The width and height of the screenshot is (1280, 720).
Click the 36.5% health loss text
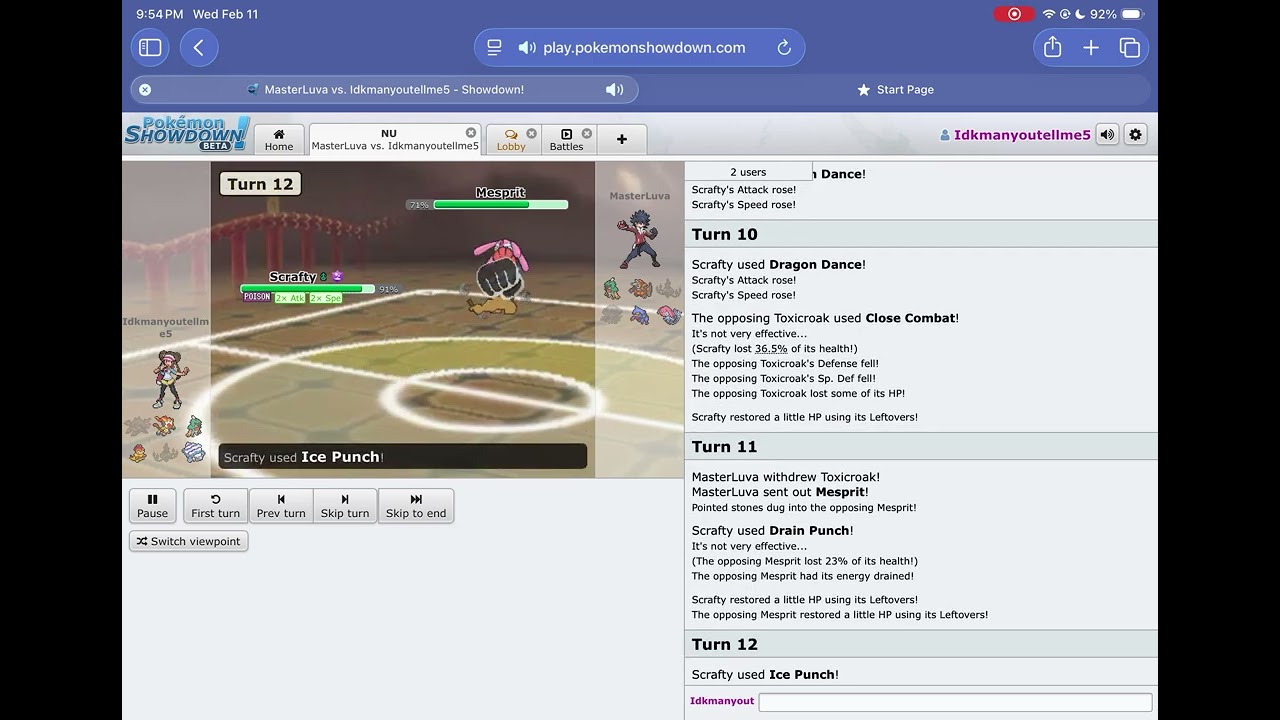coord(771,349)
